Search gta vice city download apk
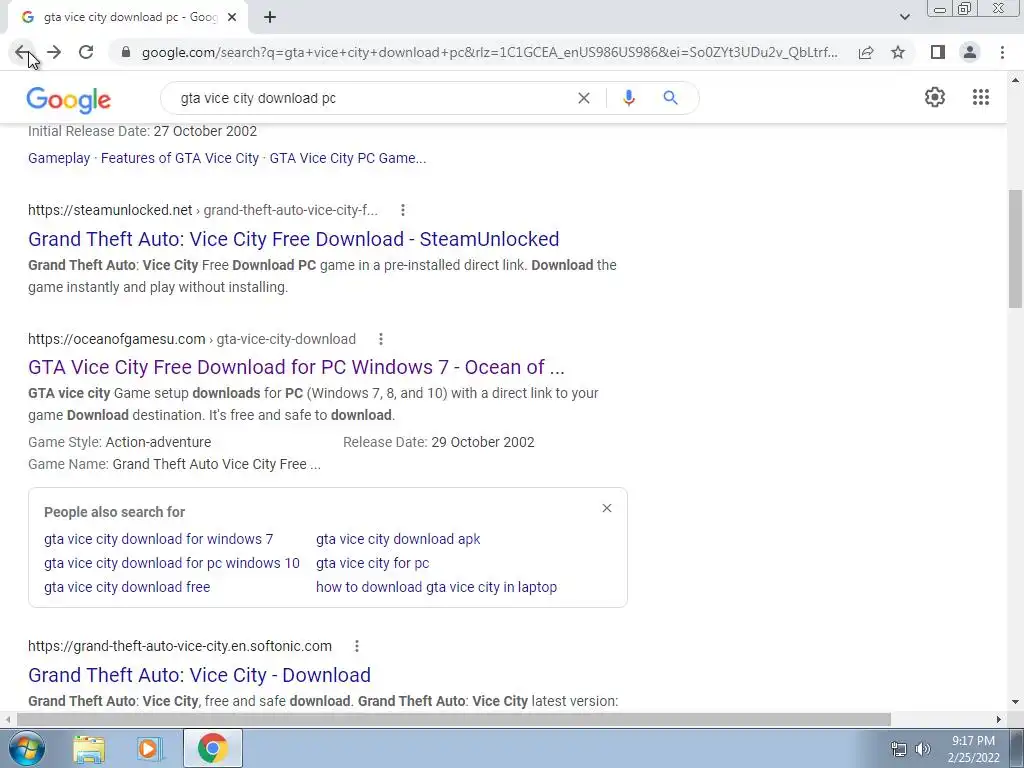The width and height of the screenshot is (1024, 768). click(398, 539)
